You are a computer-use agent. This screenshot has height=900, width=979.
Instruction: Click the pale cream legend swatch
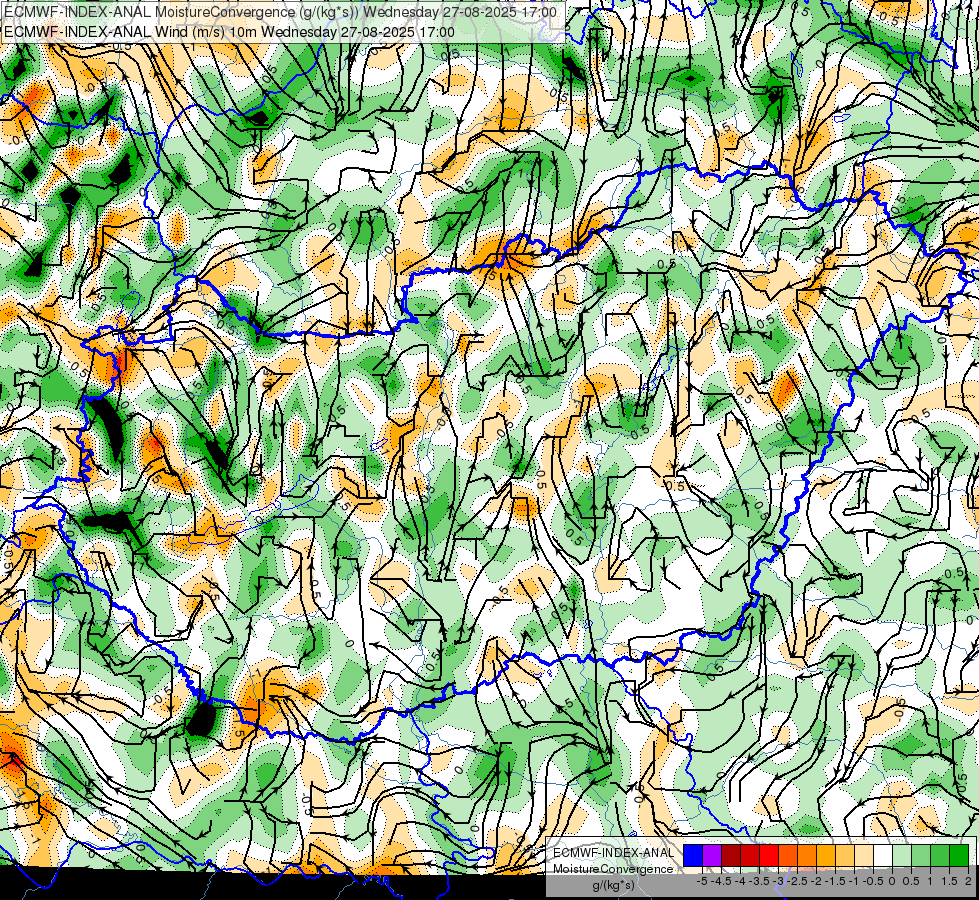tap(864, 856)
